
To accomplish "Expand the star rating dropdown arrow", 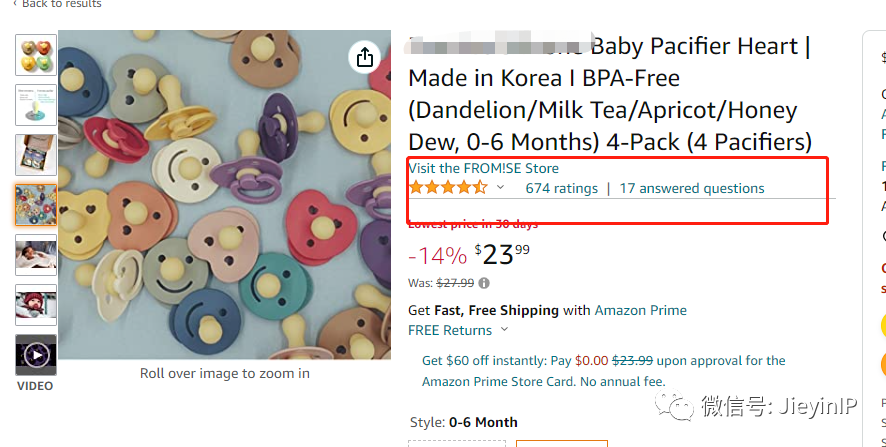I will [x=501, y=188].
